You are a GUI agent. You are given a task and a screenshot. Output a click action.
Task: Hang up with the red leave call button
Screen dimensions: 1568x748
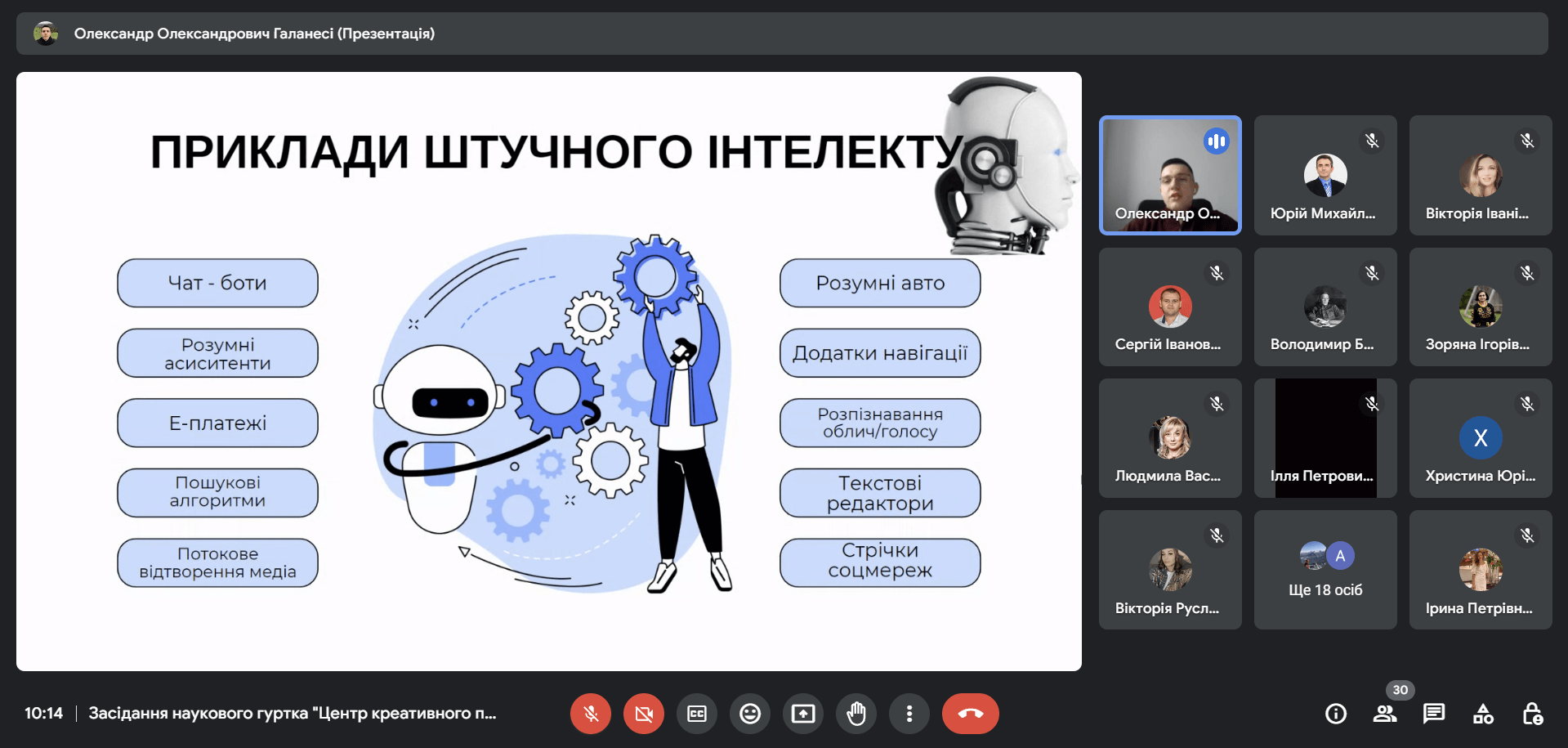coord(970,714)
